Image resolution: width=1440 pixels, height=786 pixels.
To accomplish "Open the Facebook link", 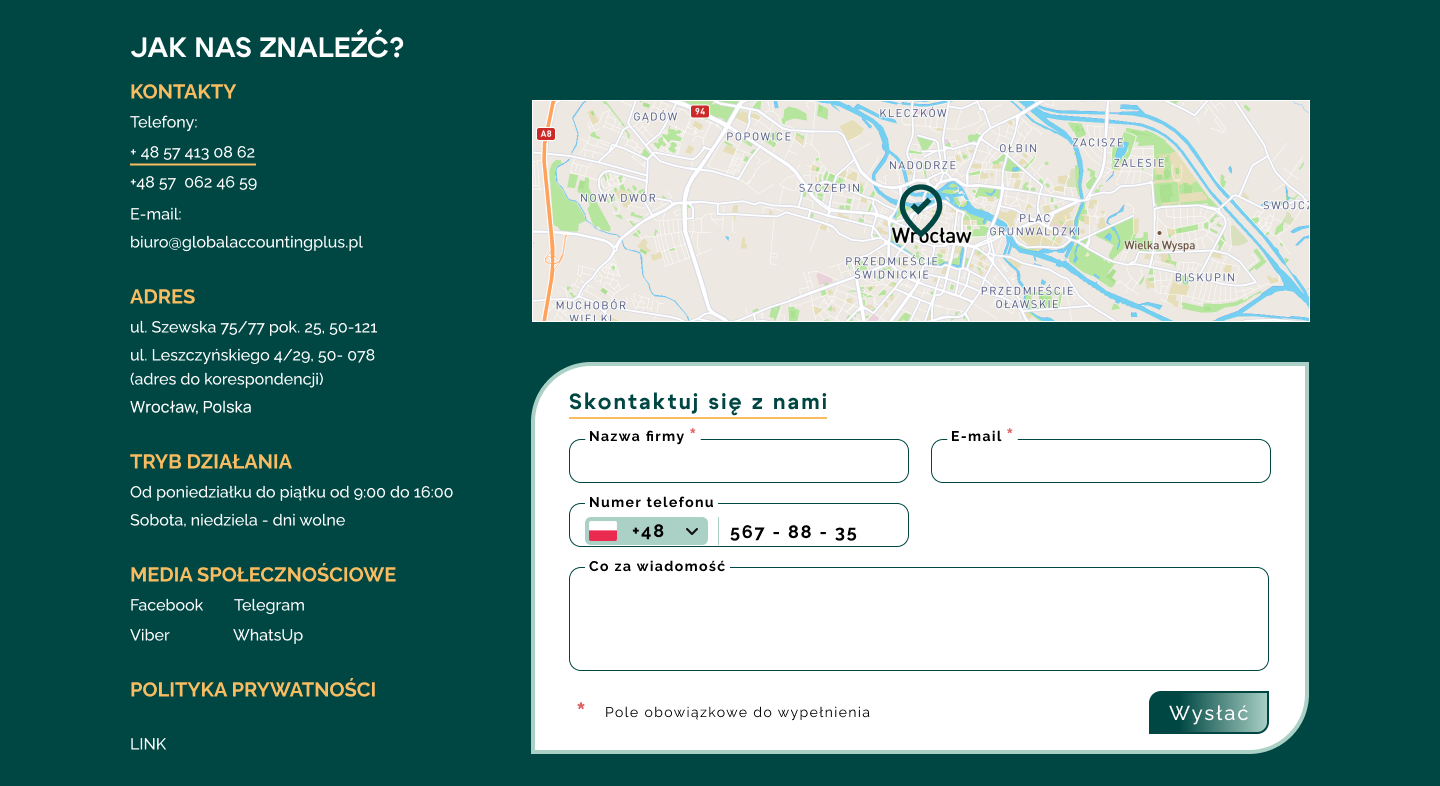I will click(x=166, y=605).
